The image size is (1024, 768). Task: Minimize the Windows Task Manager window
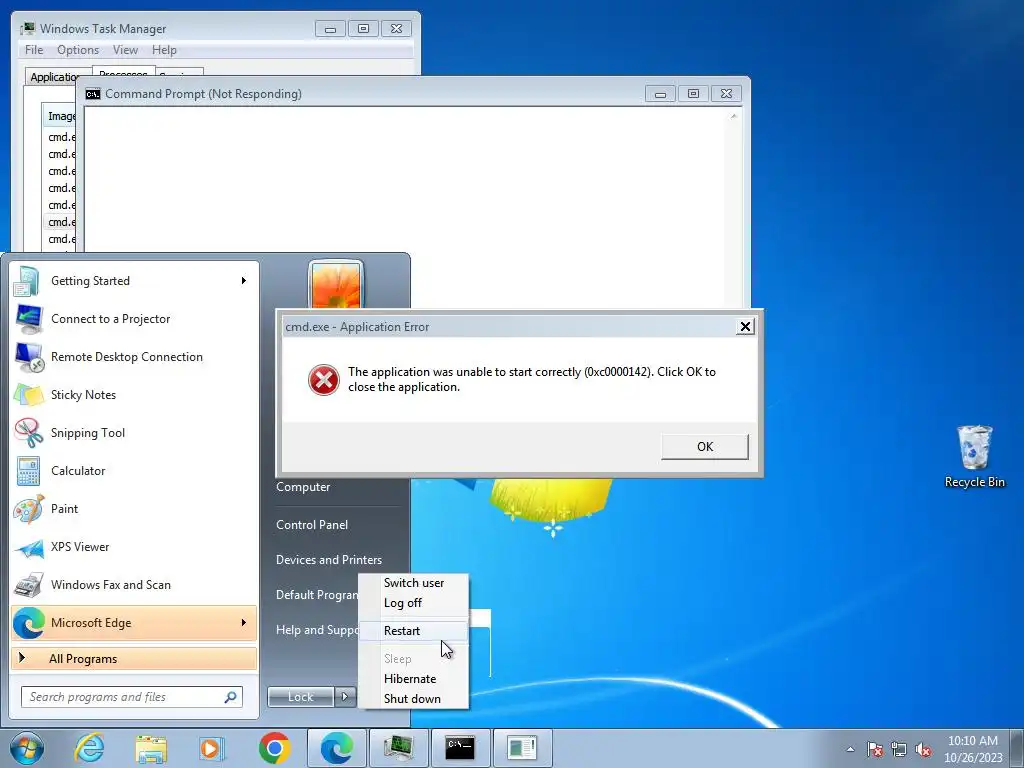330,29
